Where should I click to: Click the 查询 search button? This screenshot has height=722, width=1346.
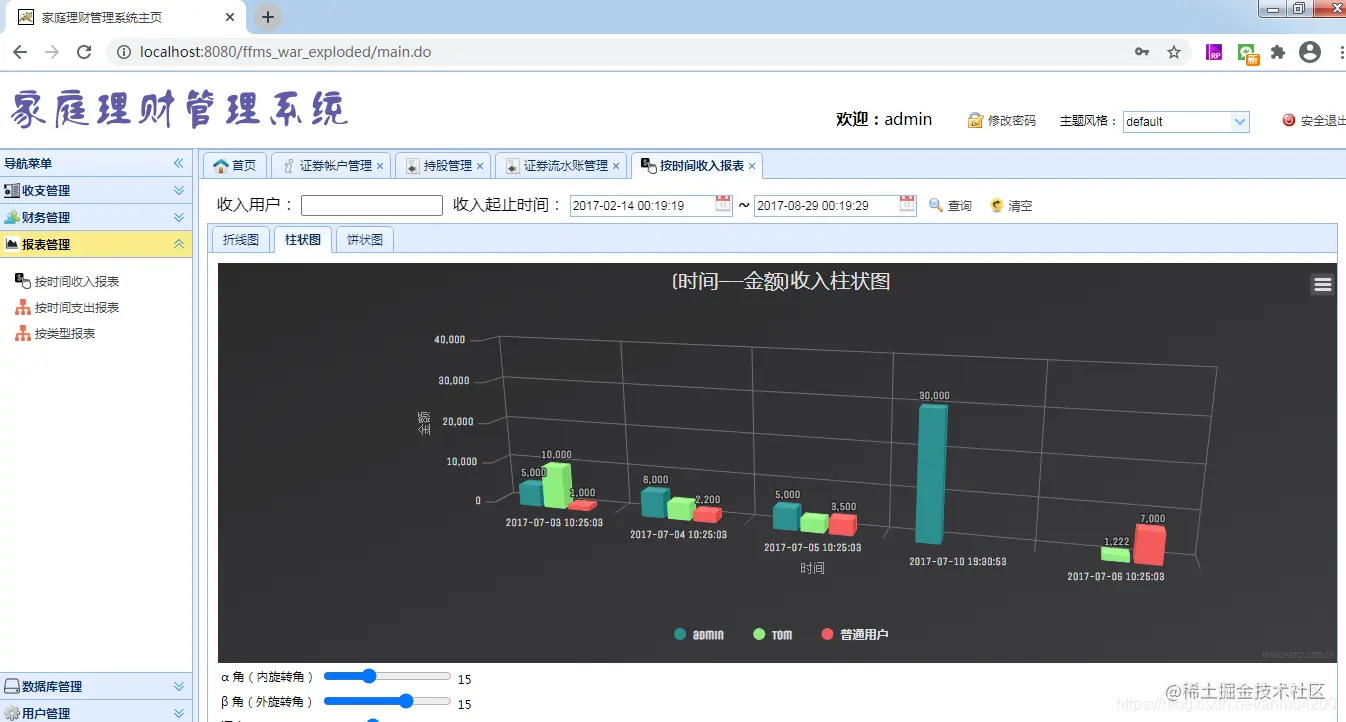[950, 205]
